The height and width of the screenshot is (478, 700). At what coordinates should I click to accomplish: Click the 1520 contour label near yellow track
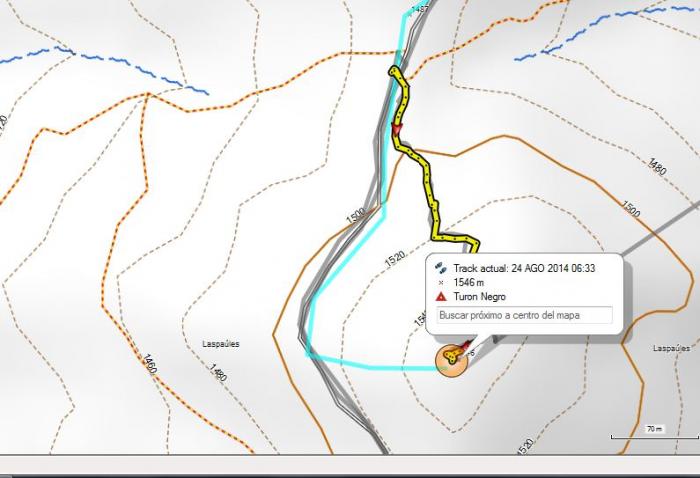(x=395, y=259)
